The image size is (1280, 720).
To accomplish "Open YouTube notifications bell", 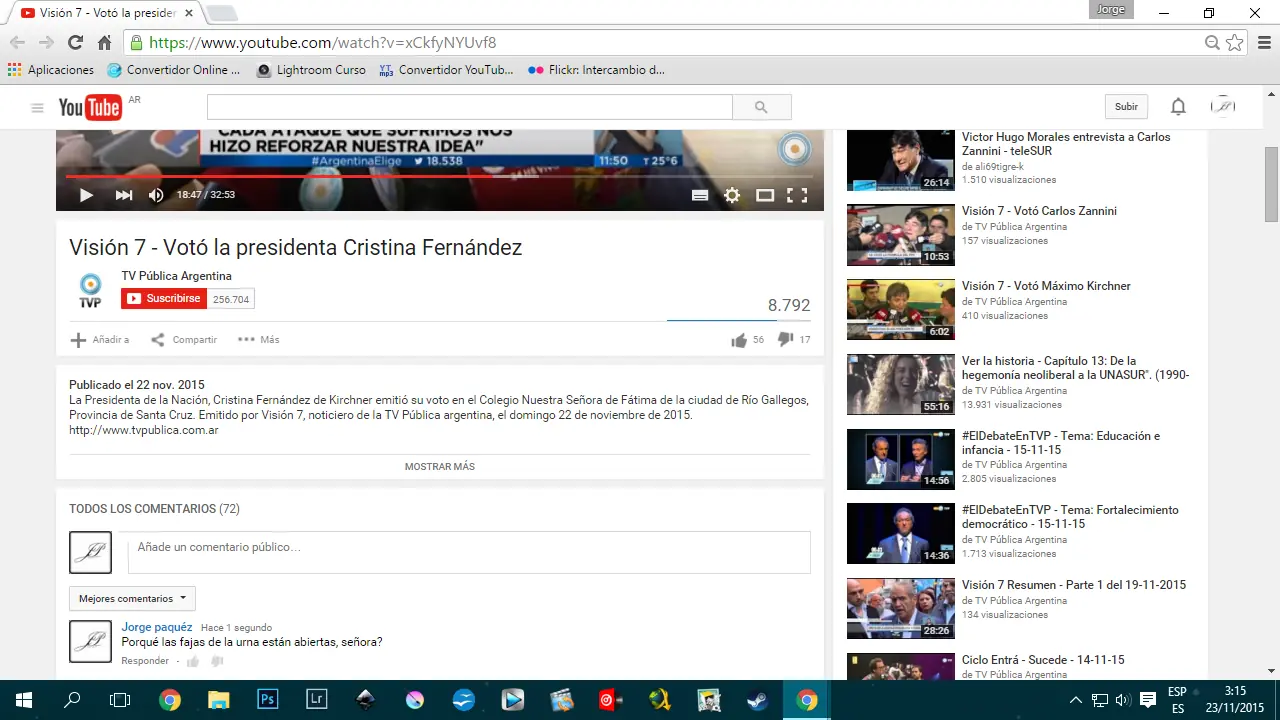I will 1179,107.
